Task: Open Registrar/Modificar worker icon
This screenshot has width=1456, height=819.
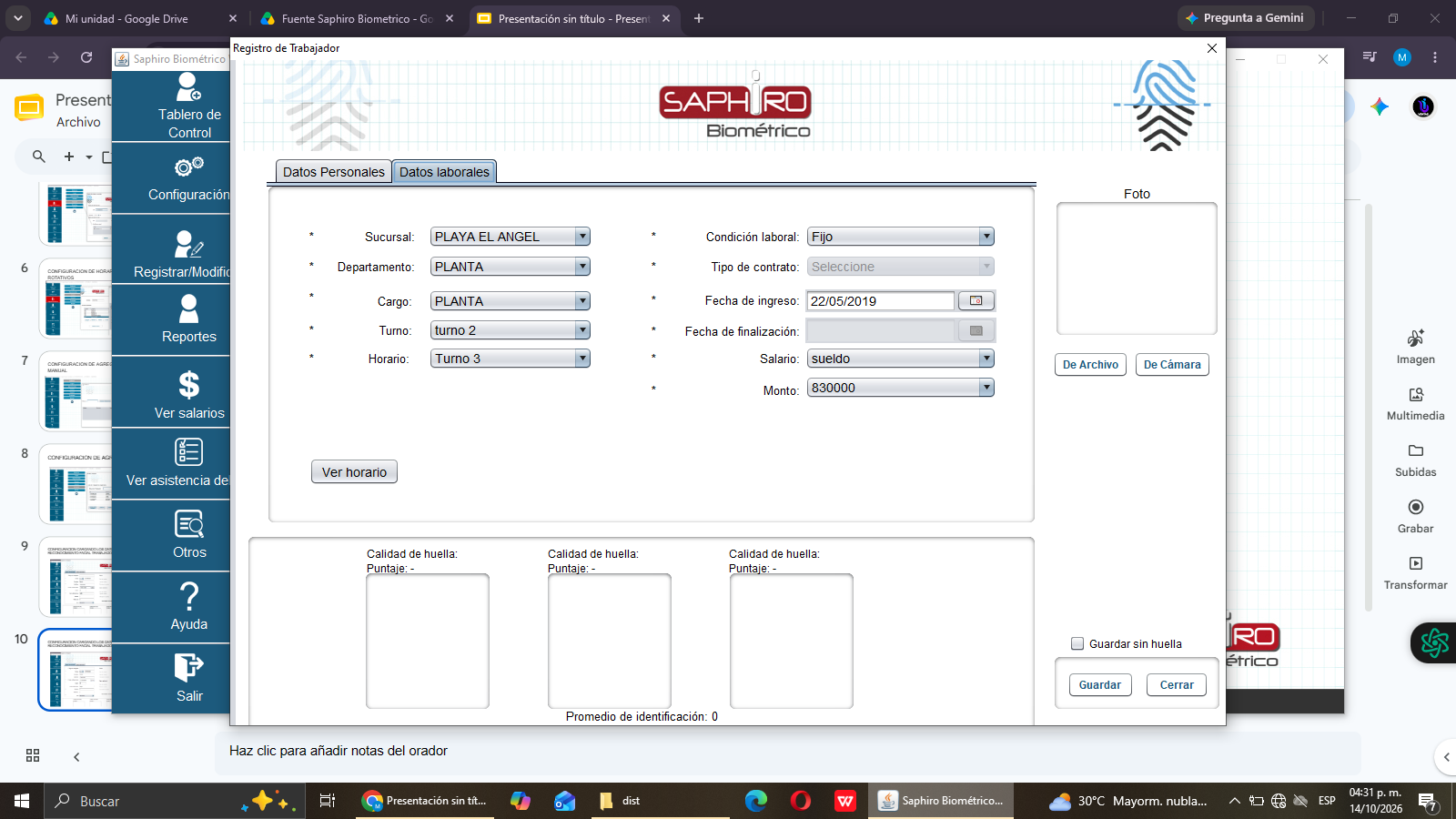Action: pos(188,244)
